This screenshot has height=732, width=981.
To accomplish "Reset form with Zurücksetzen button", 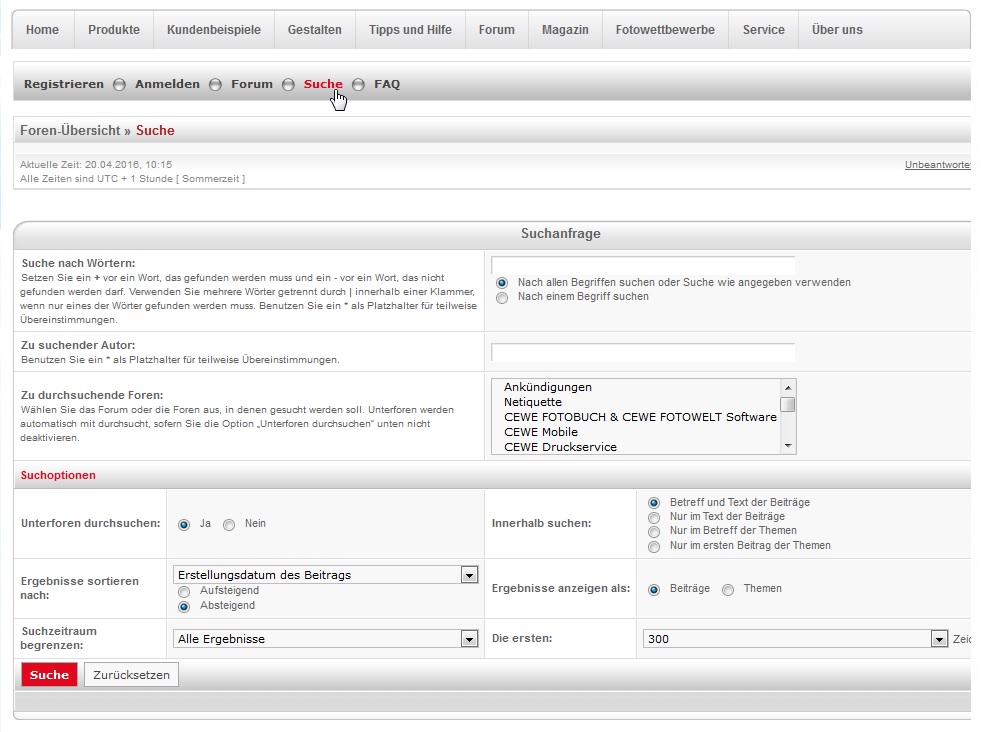I will tap(131, 675).
